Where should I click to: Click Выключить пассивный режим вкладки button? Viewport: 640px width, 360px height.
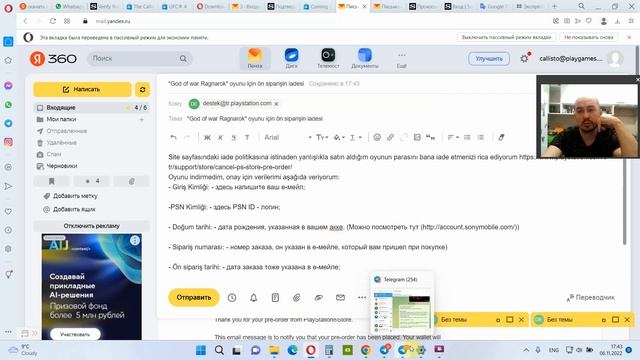(x=506, y=37)
